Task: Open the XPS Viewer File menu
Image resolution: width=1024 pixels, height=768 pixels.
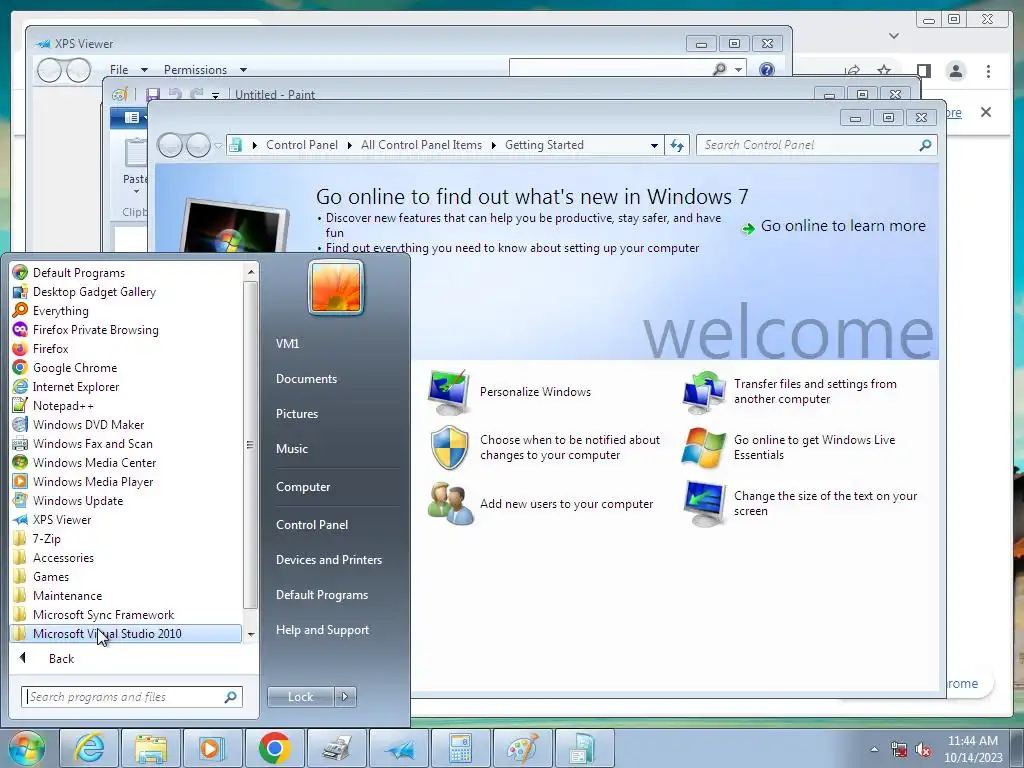Action: tap(128, 70)
